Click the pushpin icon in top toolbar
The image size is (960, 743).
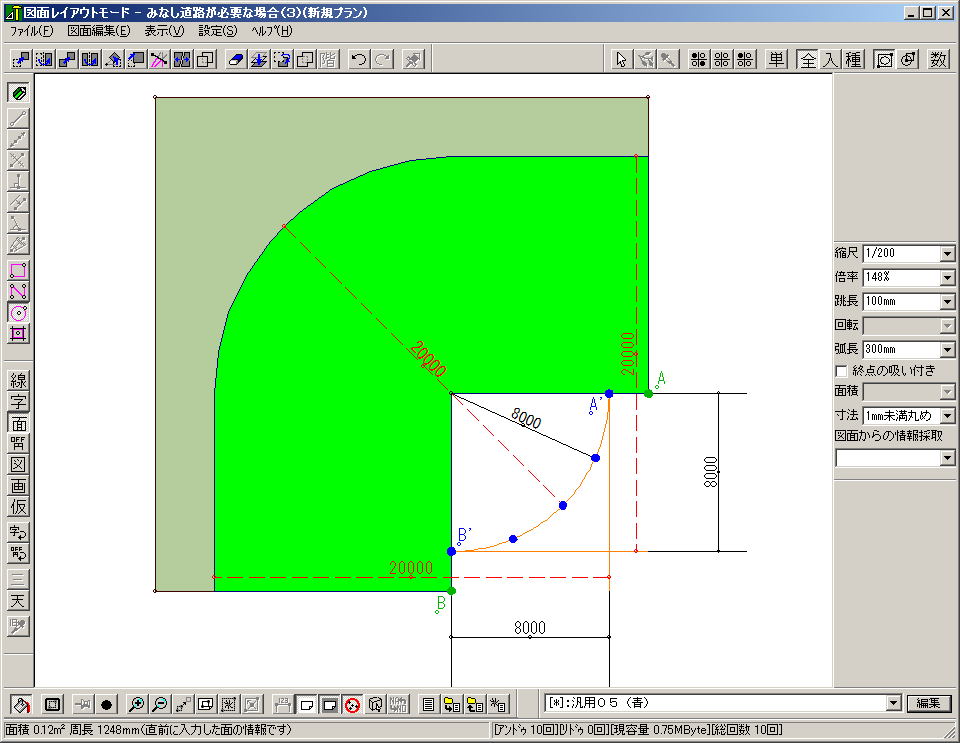click(413, 59)
